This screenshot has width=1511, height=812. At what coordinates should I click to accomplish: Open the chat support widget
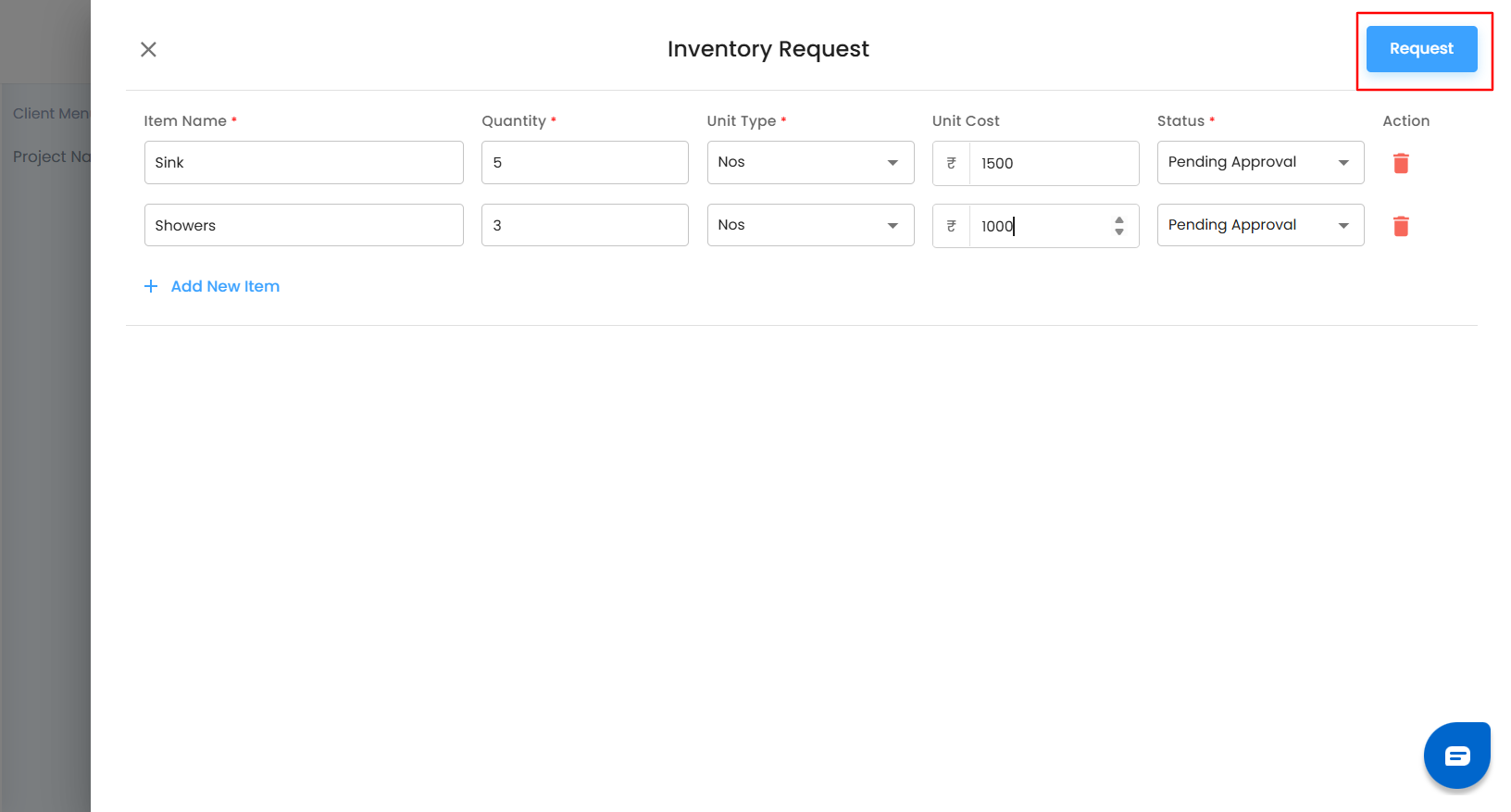click(x=1456, y=756)
